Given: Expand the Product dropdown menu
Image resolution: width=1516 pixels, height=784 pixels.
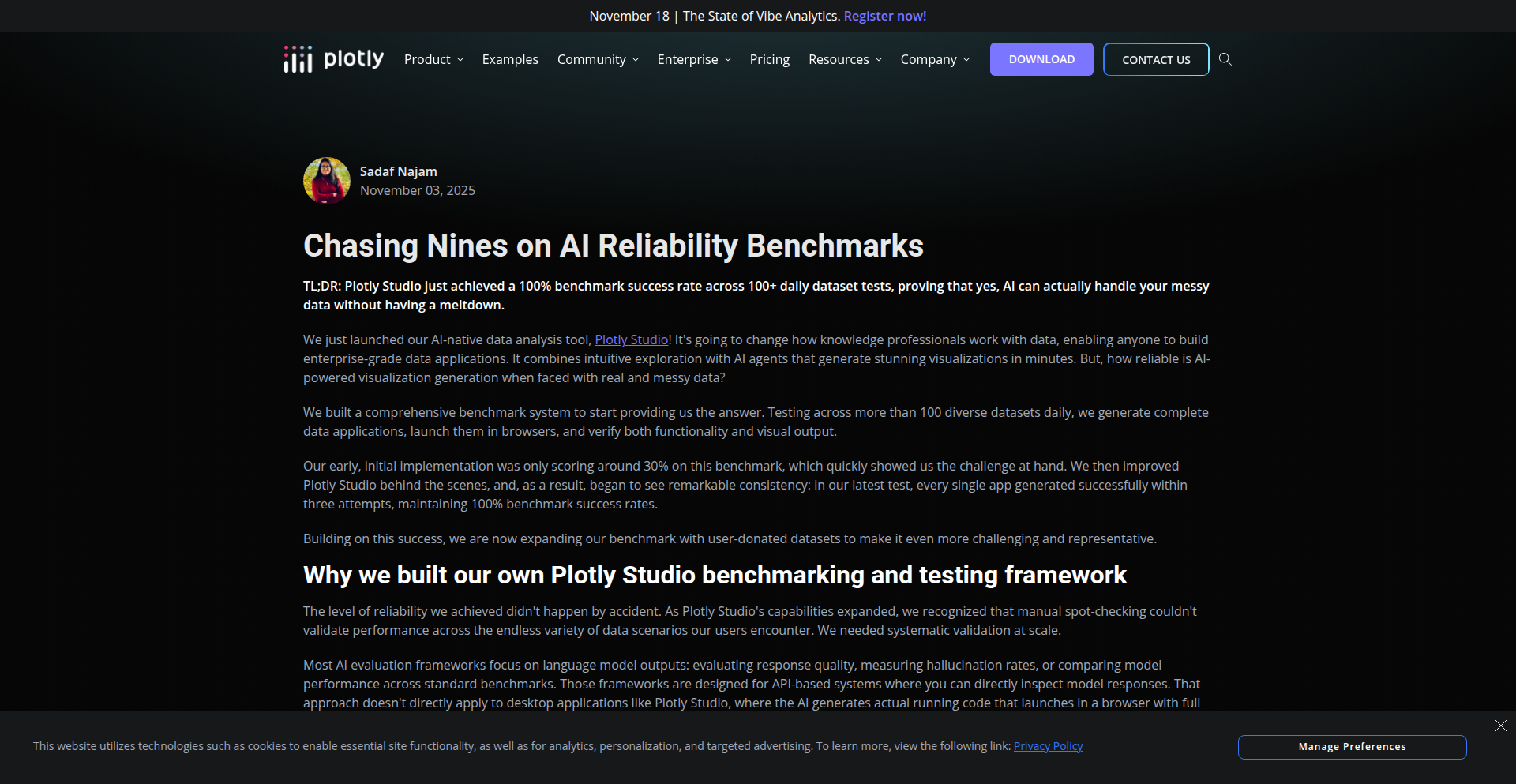Looking at the screenshot, I should [x=433, y=59].
